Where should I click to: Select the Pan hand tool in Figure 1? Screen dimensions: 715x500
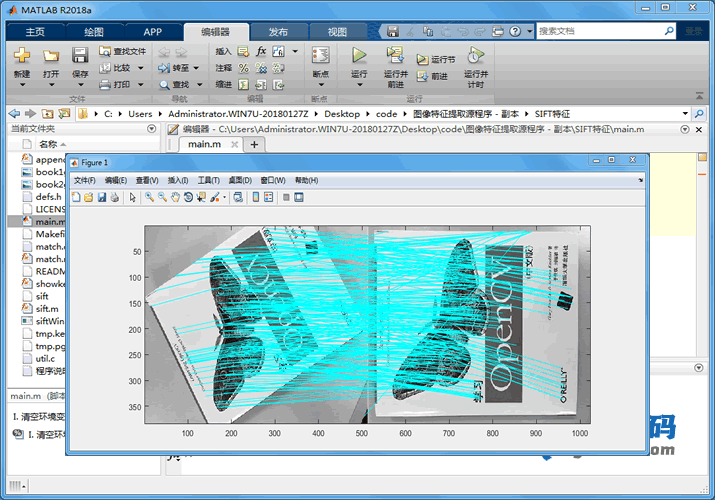[175, 197]
